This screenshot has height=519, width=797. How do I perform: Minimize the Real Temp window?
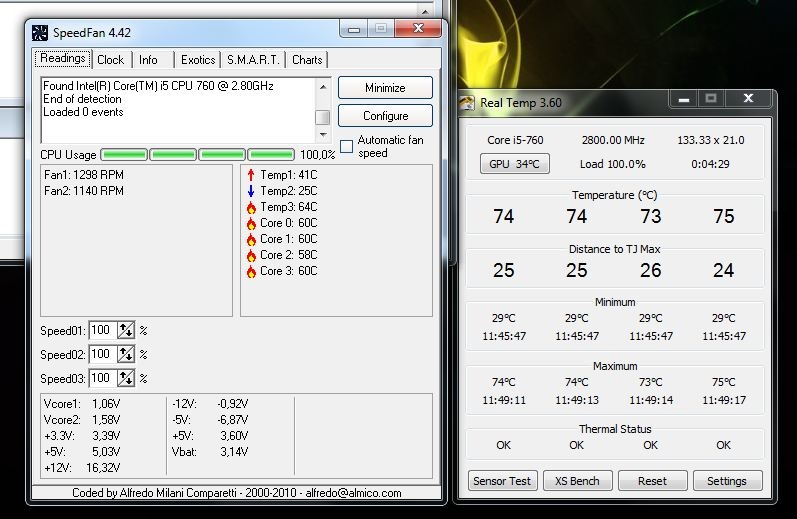click(x=684, y=99)
